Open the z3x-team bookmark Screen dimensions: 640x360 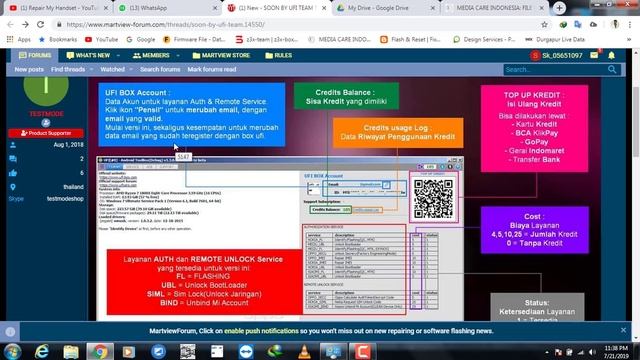[x=267, y=40]
